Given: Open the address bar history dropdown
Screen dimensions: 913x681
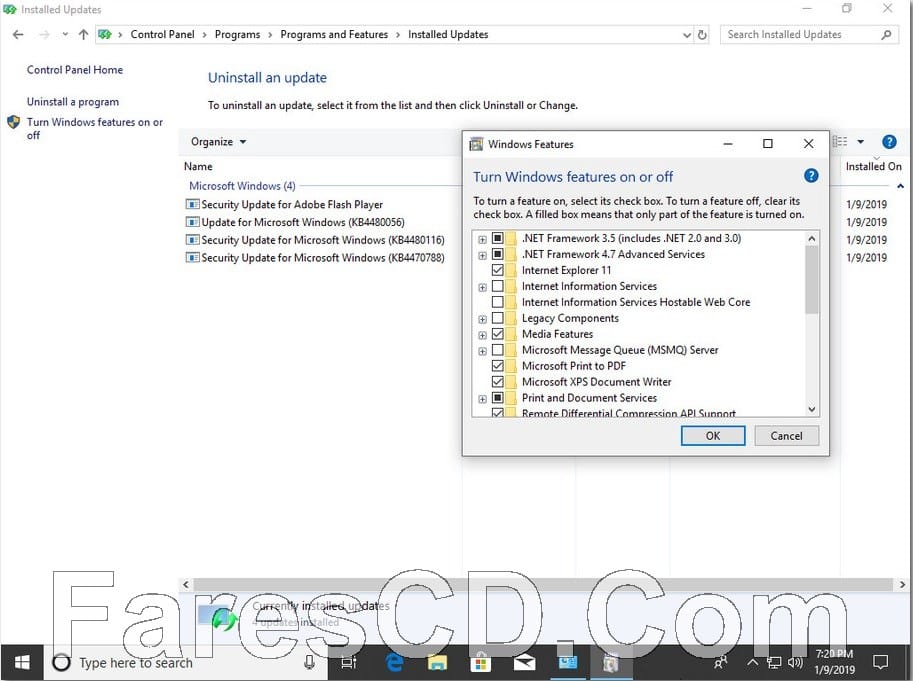Looking at the screenshot, I should (686, 35).
